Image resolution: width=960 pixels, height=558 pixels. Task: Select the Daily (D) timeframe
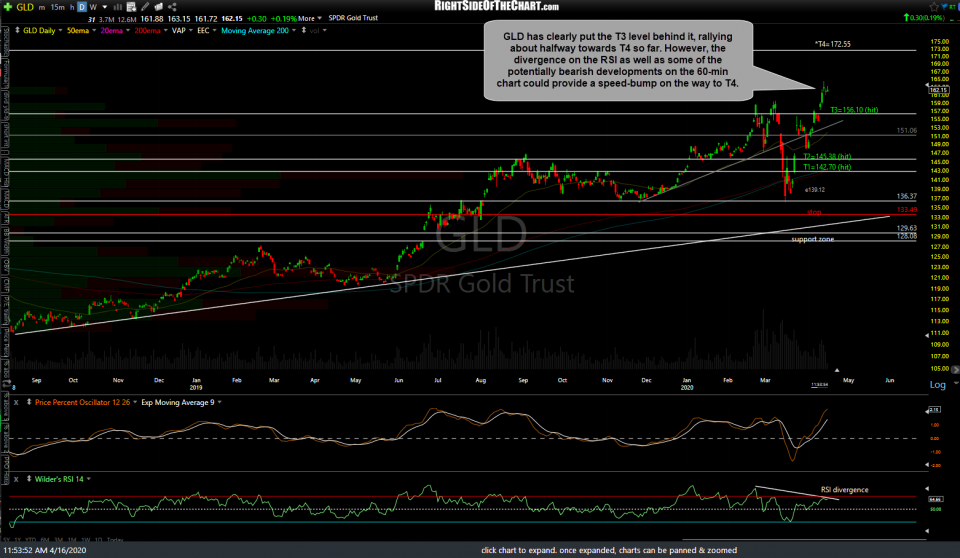click(x=82, y=7)
